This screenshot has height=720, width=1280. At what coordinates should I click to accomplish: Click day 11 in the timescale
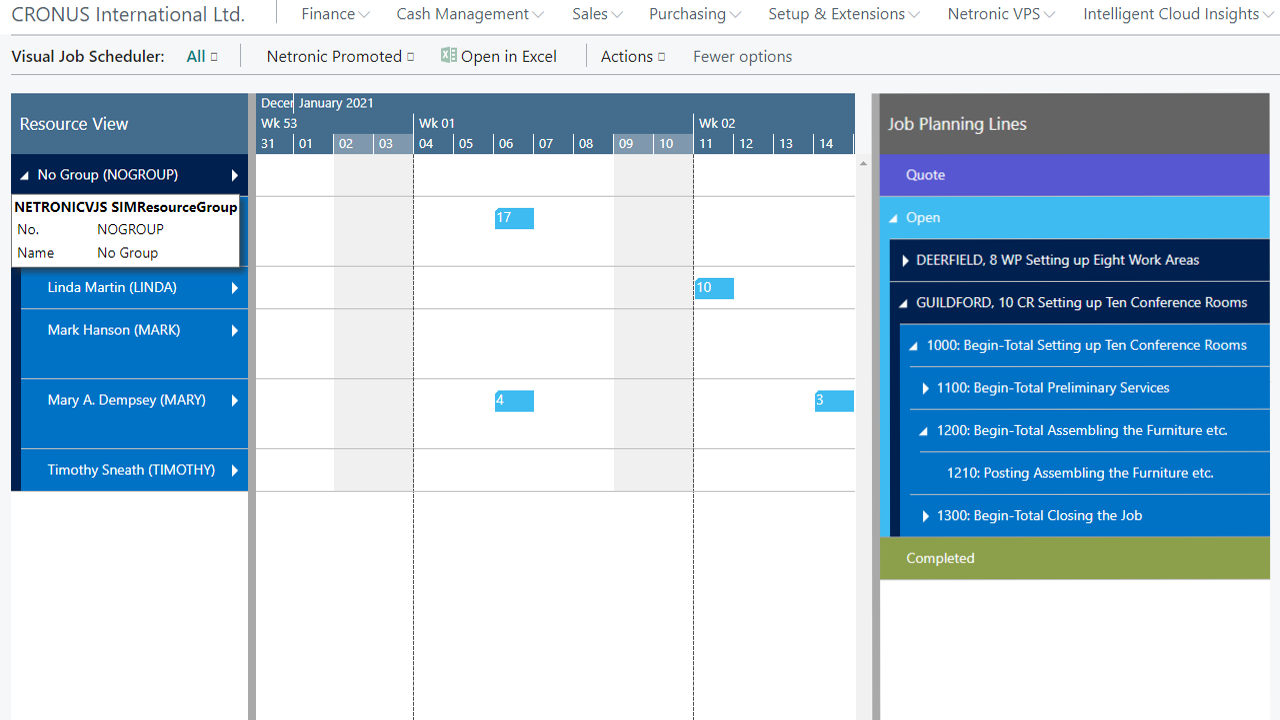coord(713,143)
